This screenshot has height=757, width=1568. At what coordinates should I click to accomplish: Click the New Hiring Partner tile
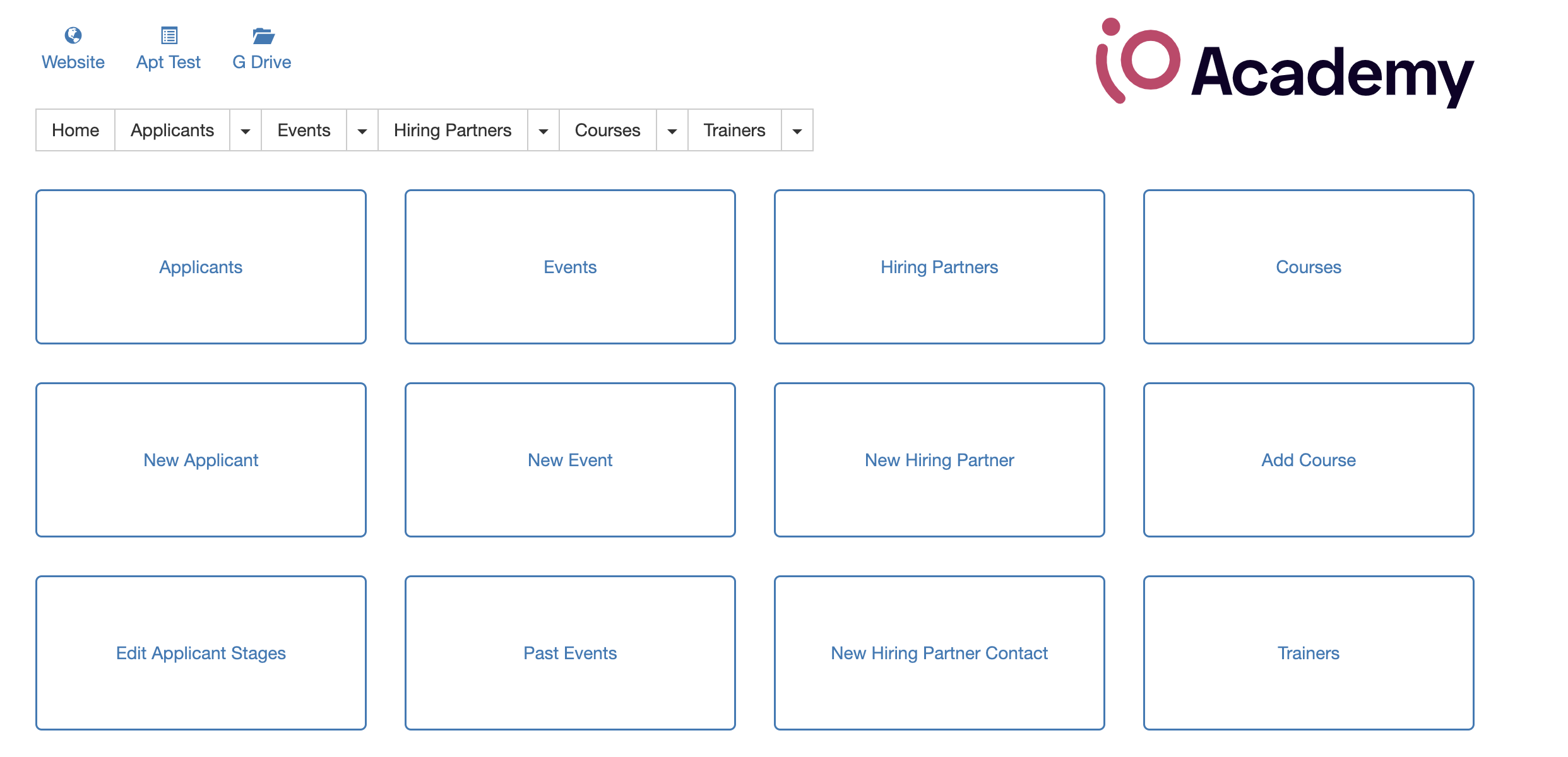(x=939, y=460)
